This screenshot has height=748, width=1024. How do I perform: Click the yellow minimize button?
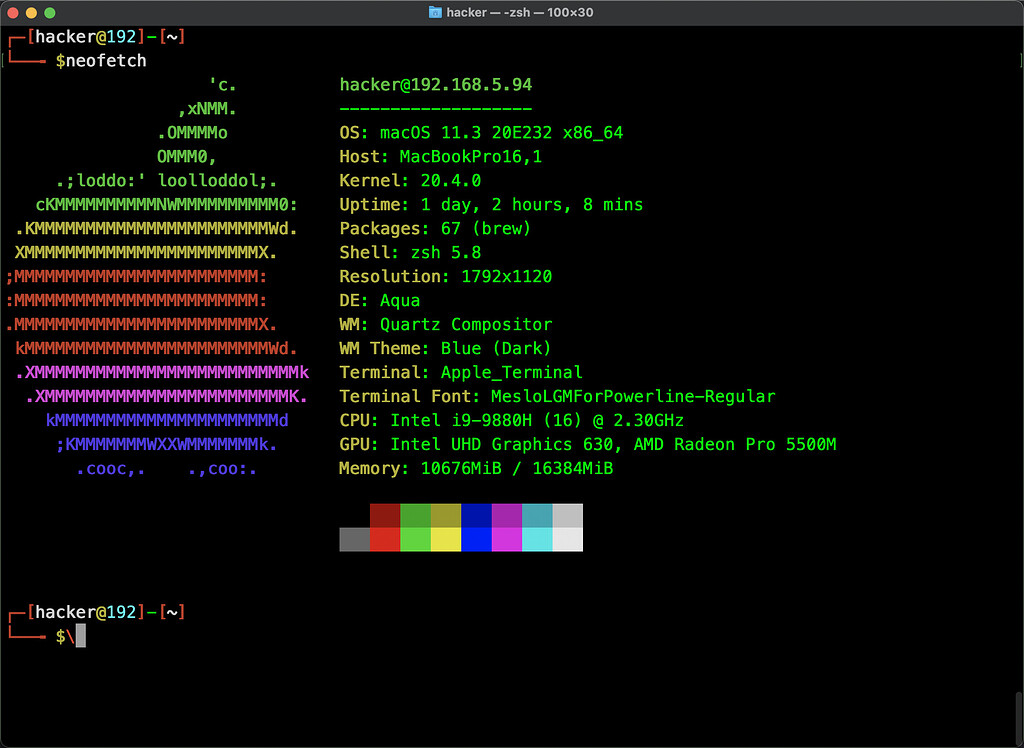point(29,13)
